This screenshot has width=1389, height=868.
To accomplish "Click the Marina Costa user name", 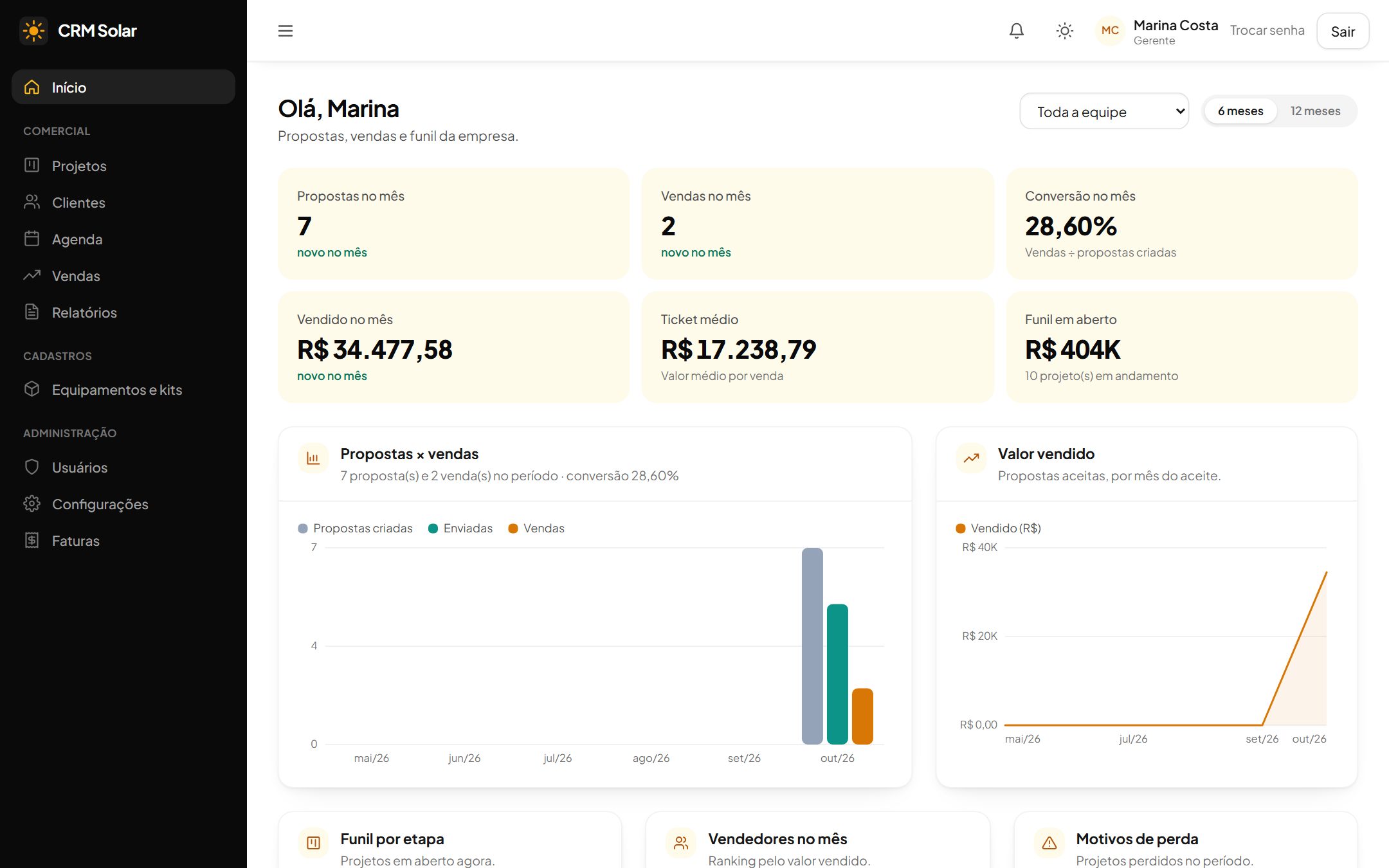I will (x=1176, y=25).
